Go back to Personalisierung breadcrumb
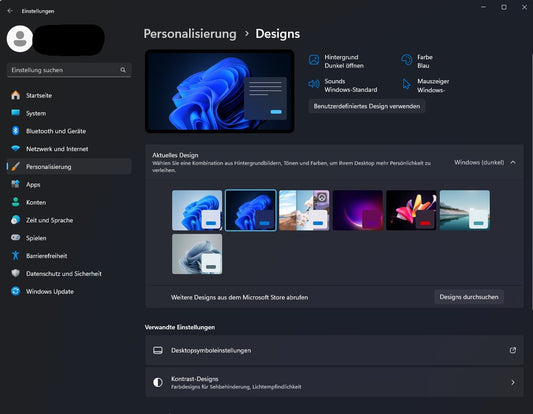 click(x=190, y=34)
